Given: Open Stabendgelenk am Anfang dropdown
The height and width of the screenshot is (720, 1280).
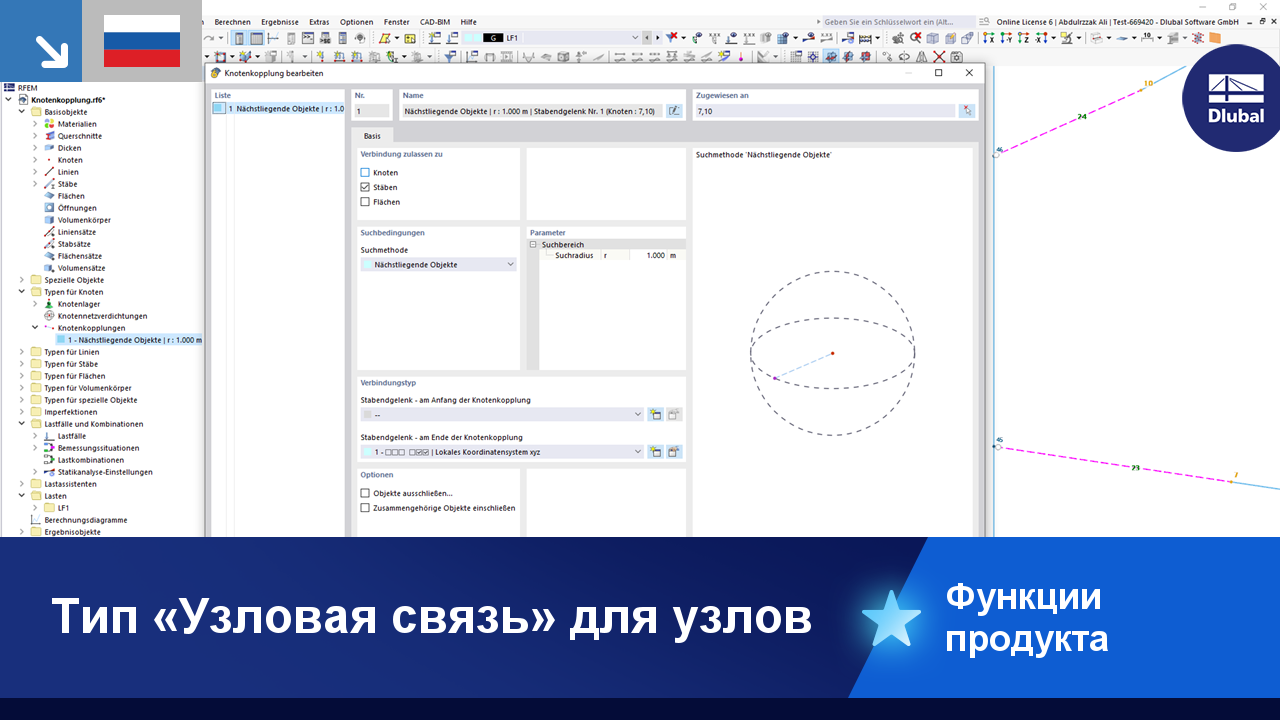Looking at the screenshot, I should point(638,414).
